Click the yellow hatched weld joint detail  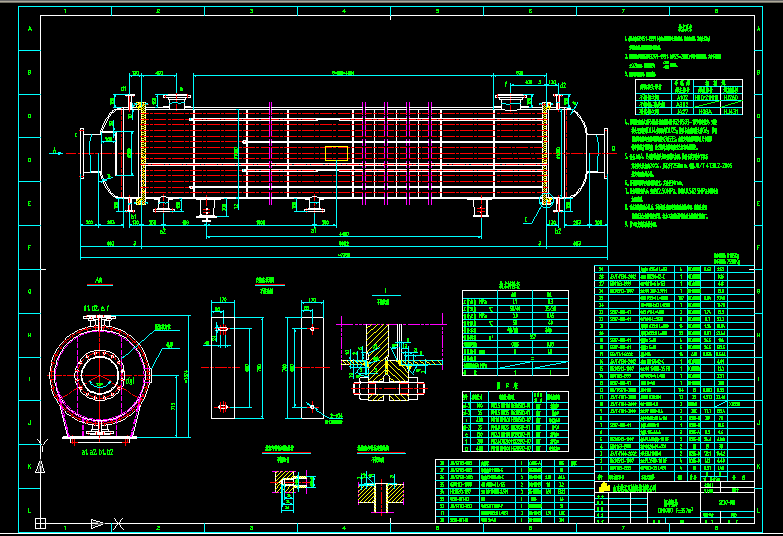382,350
